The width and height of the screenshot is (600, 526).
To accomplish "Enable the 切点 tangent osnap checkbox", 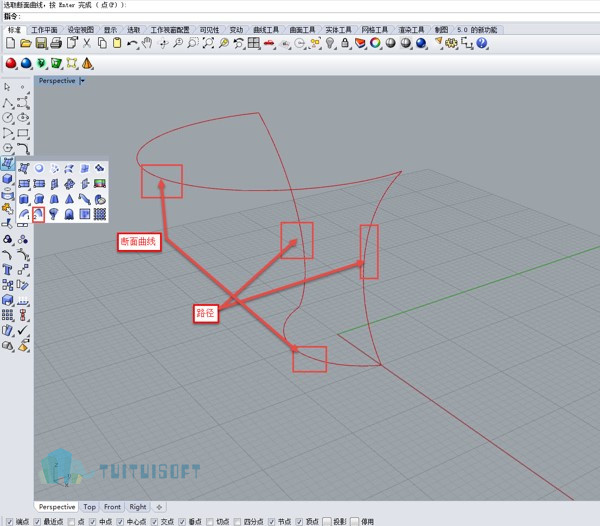I will (210, 522).
